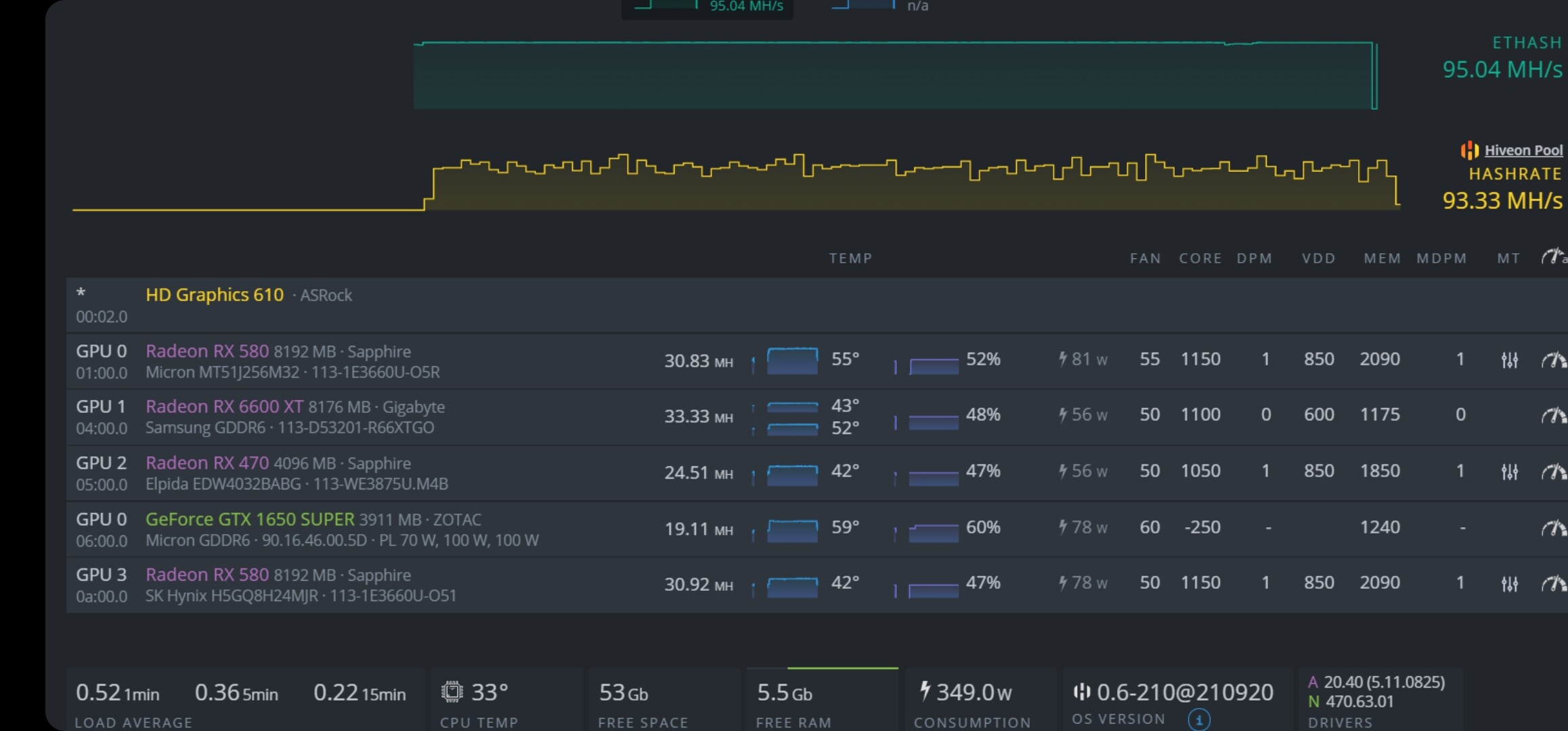
Task: Open the Hiveon Pool link
Action: pos(1523,150)
